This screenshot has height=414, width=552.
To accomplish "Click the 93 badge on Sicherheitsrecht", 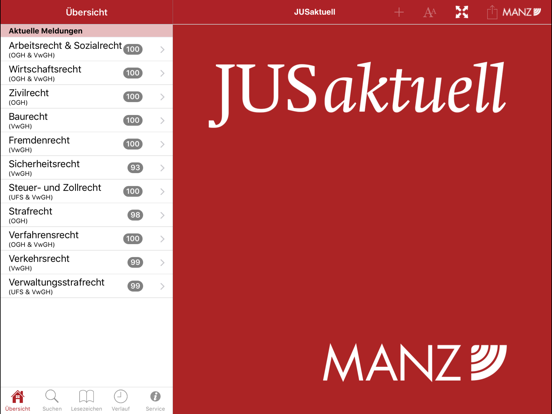I will (135, 168).
